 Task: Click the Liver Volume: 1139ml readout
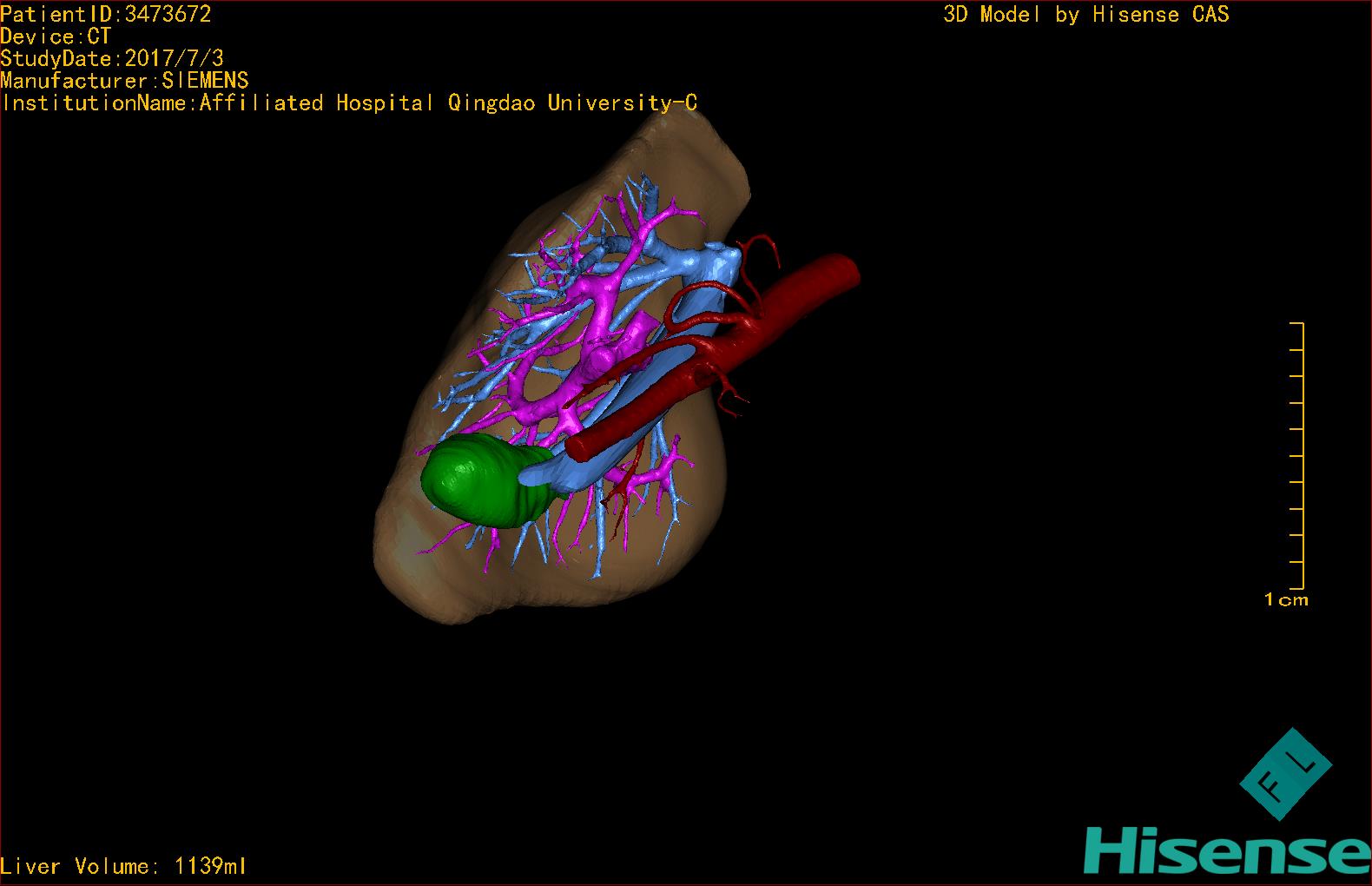coord(123,866)
